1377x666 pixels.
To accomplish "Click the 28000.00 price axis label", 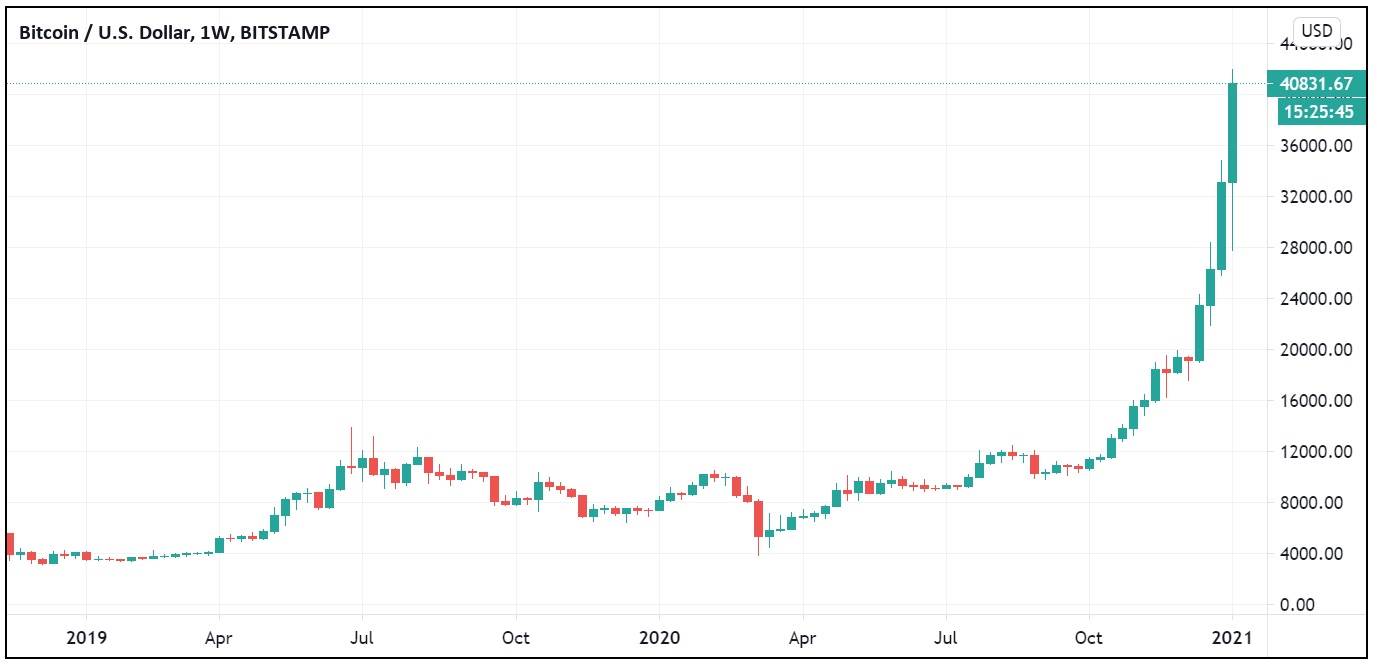I will click(x=1314, y=248).
